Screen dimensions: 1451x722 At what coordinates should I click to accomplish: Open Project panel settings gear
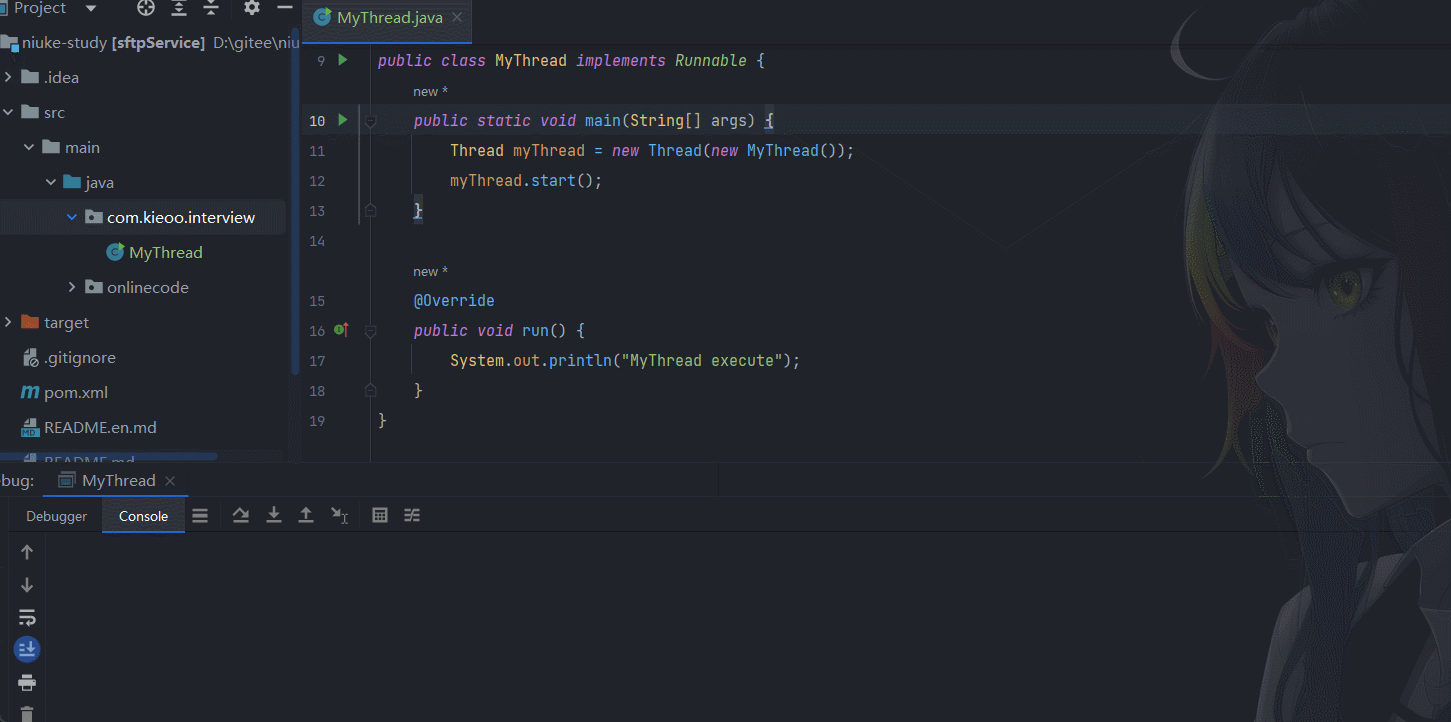pos(252,8)
